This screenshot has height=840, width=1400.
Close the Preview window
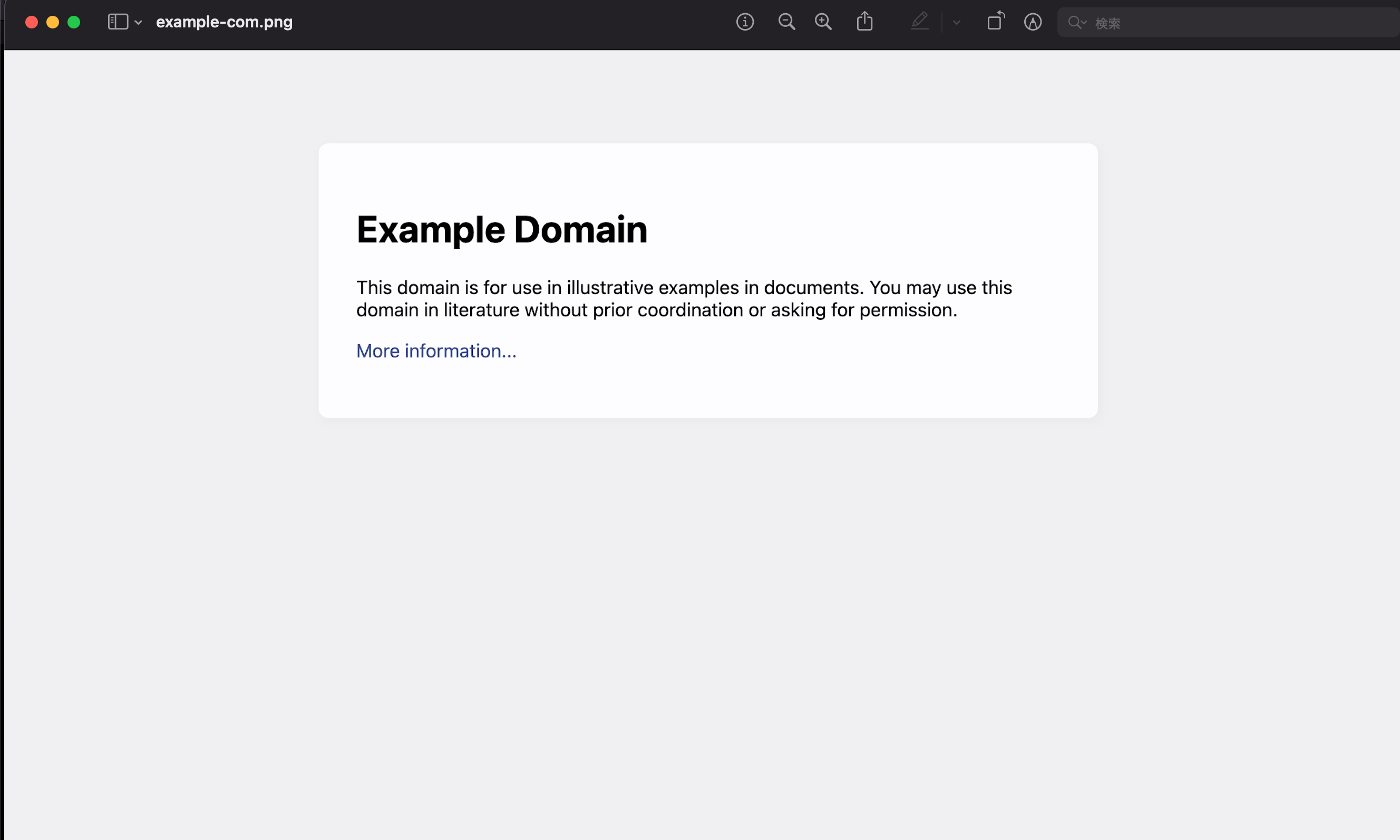click(x=32, y=22)
